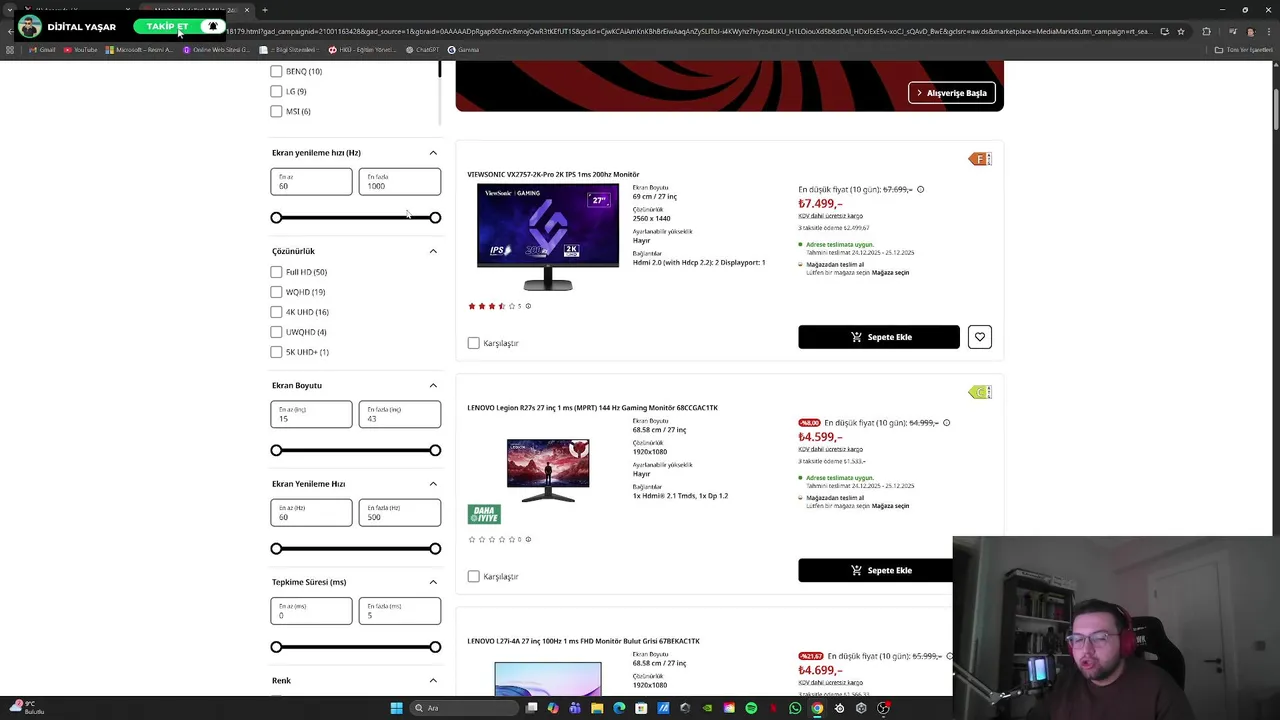Open Microsoft Store from taskbar
The width and height of the screenshot is (1280, 720).
click(x=641, y=708)
